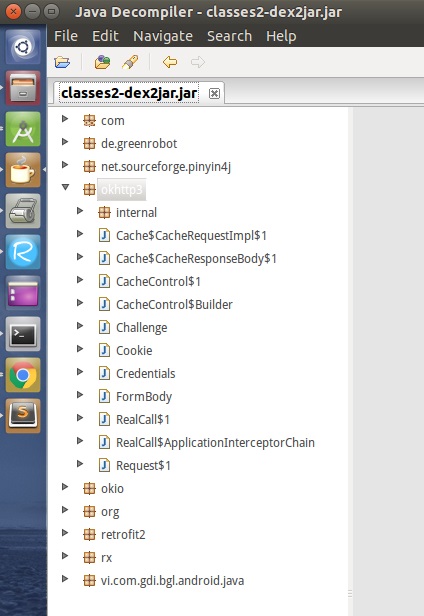The height and width of the screenshot is (616, 424).
Task: Expand the Cache$CacheRequestImpl$1 class node
Action: coord(80,234)
